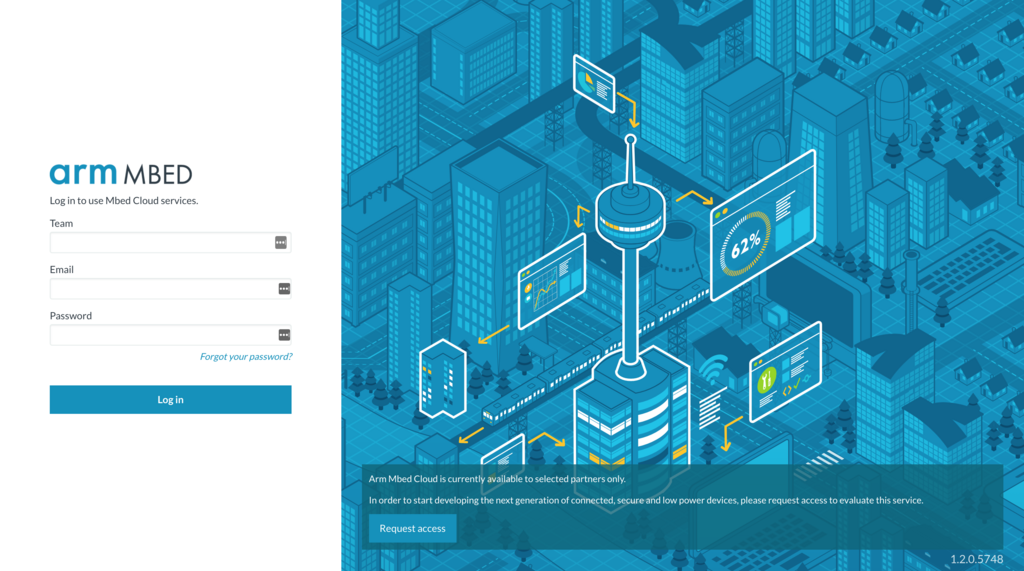1024x571 pixels.
Task: Focus the Email input field
Action: [x=170, y=289]
